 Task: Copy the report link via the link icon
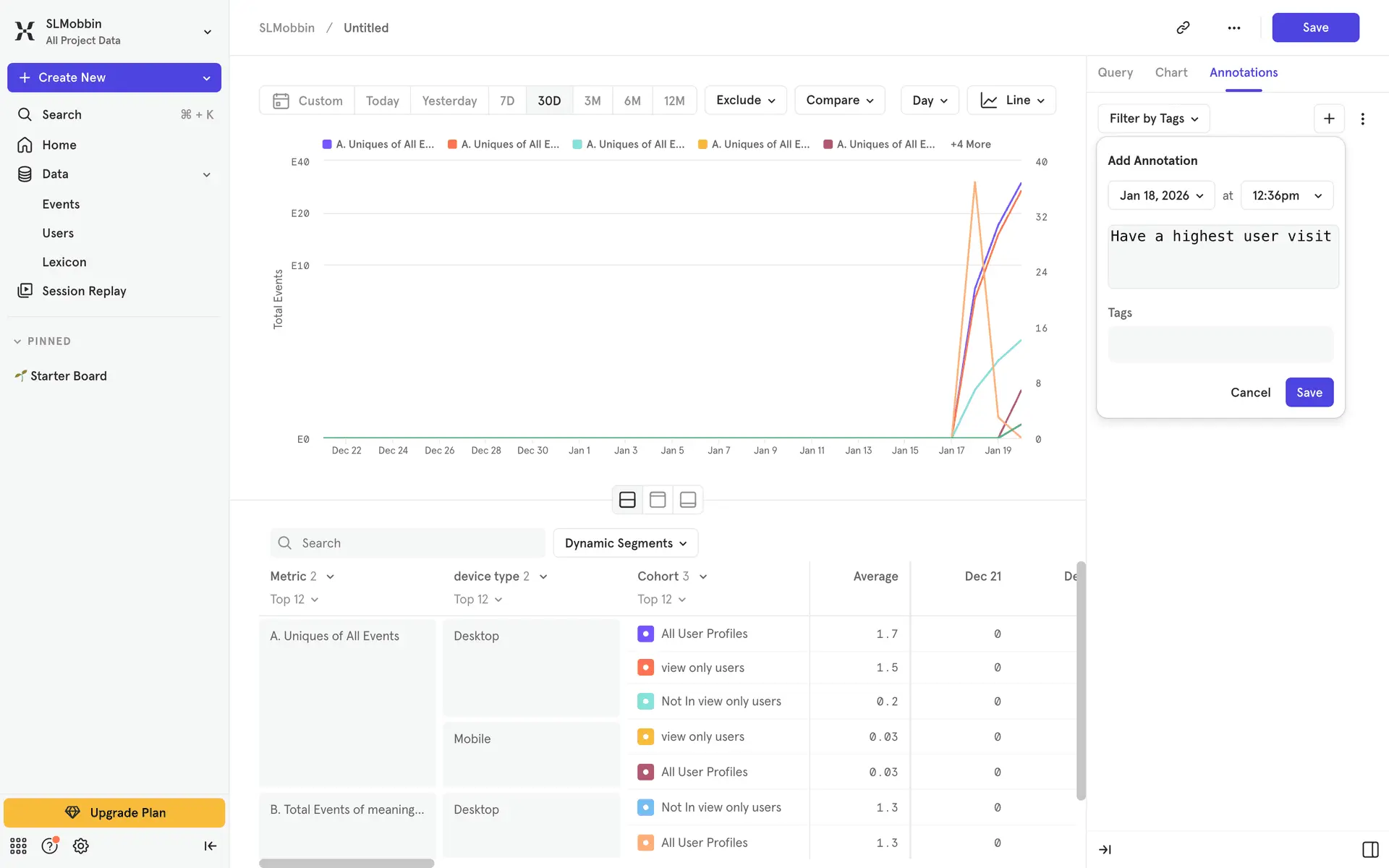point(1183,27)
